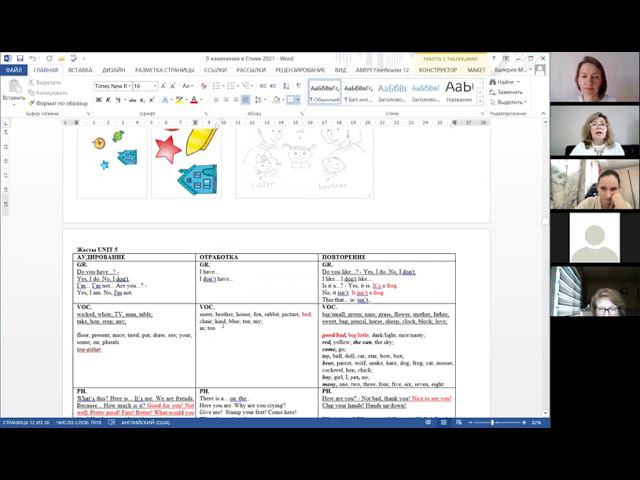
Task: Toggle underline (Ч) formatting
Action: click(x=118, y=100)
